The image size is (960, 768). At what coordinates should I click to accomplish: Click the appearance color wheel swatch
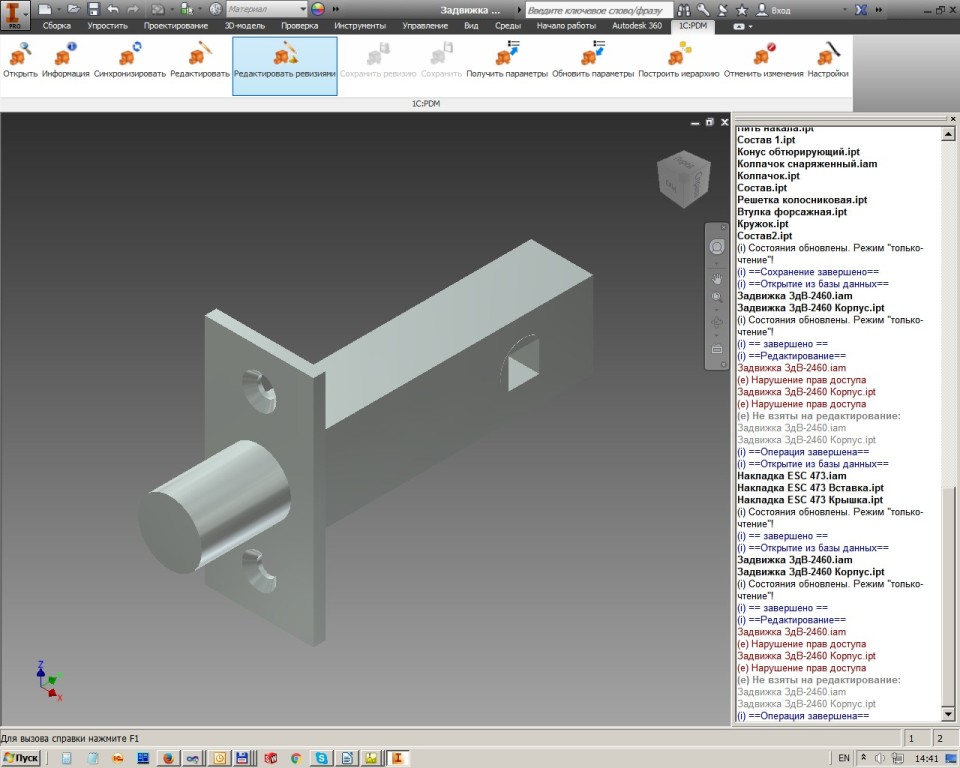[318, 9]
